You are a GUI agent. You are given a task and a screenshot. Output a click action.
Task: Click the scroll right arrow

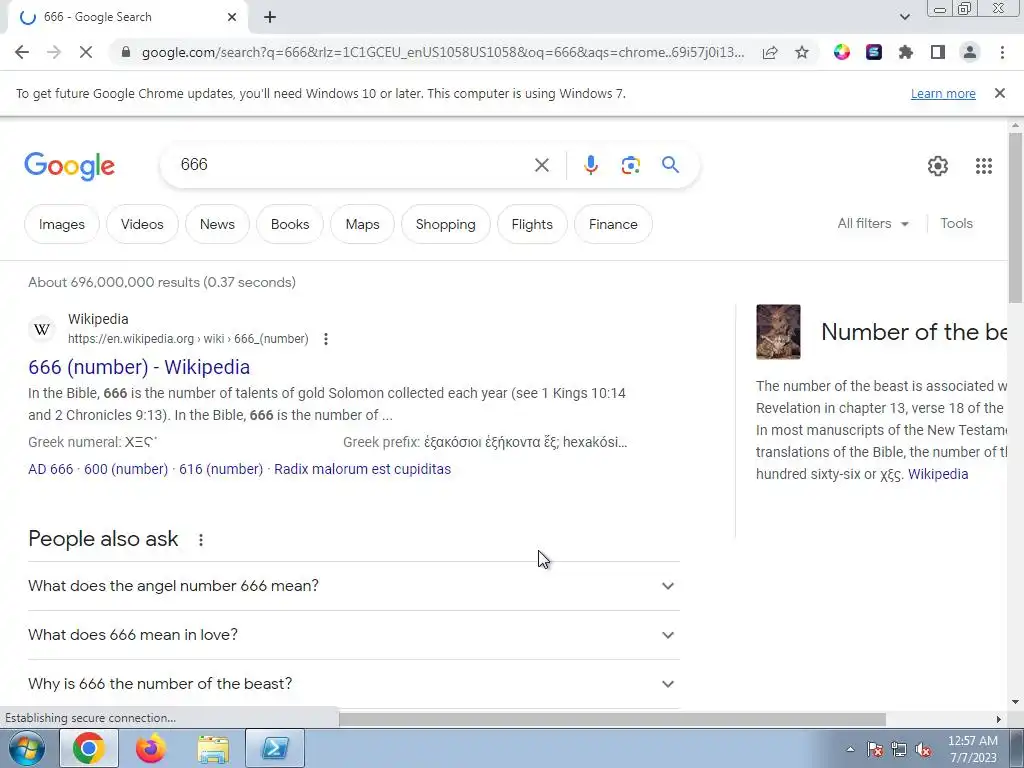click(998, 719)
